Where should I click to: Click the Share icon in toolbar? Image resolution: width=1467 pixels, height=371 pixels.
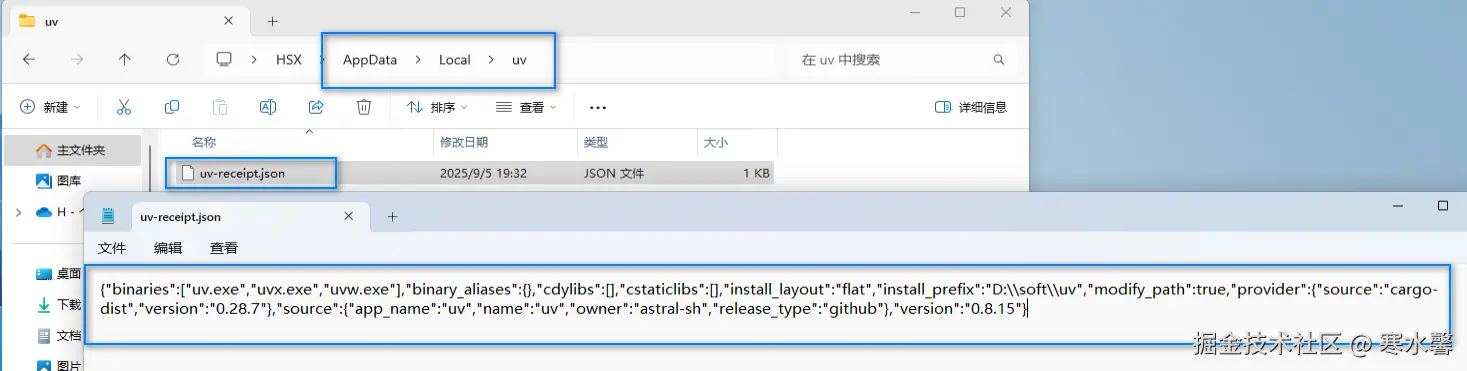click(316, 107)
